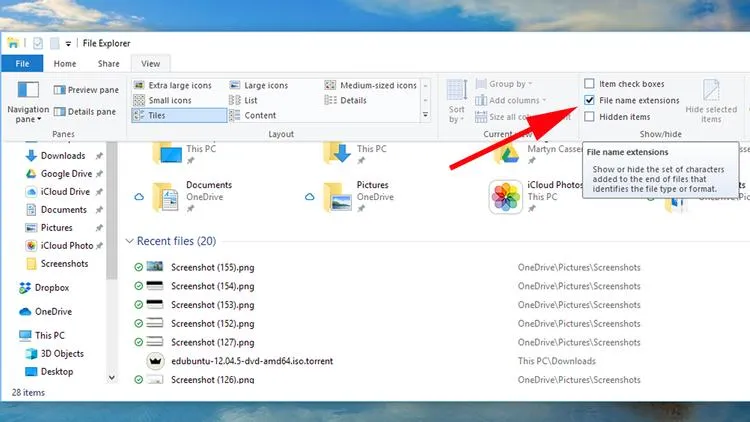
Task: Open Screenshots folder in navigation pane
Action: click(64, 264)
